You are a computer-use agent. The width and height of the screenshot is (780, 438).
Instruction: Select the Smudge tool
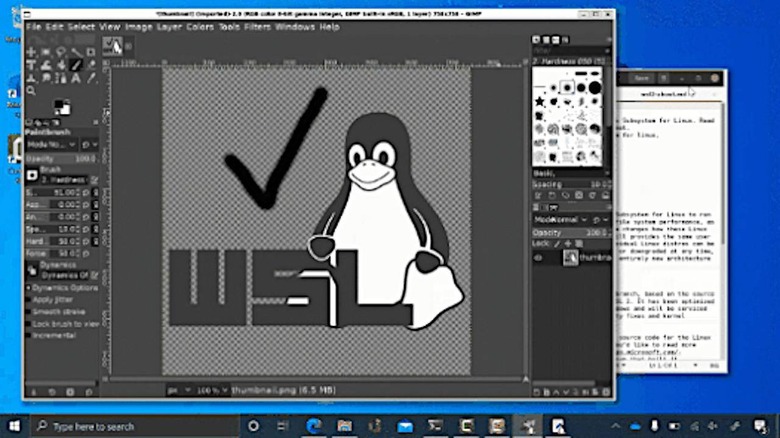click(46, 78)
